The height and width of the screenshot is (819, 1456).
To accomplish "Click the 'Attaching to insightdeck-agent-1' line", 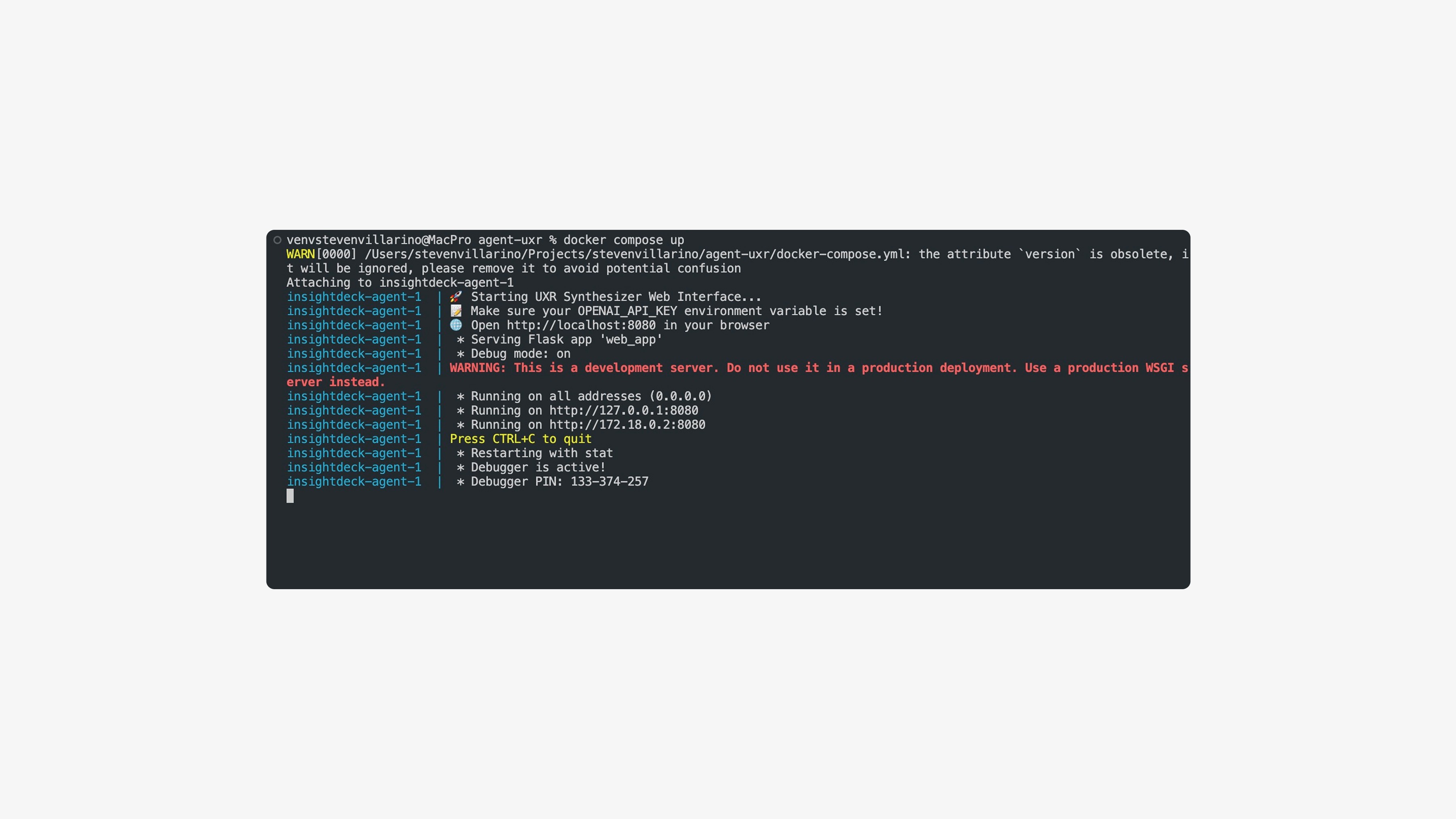I will (400, 283).
